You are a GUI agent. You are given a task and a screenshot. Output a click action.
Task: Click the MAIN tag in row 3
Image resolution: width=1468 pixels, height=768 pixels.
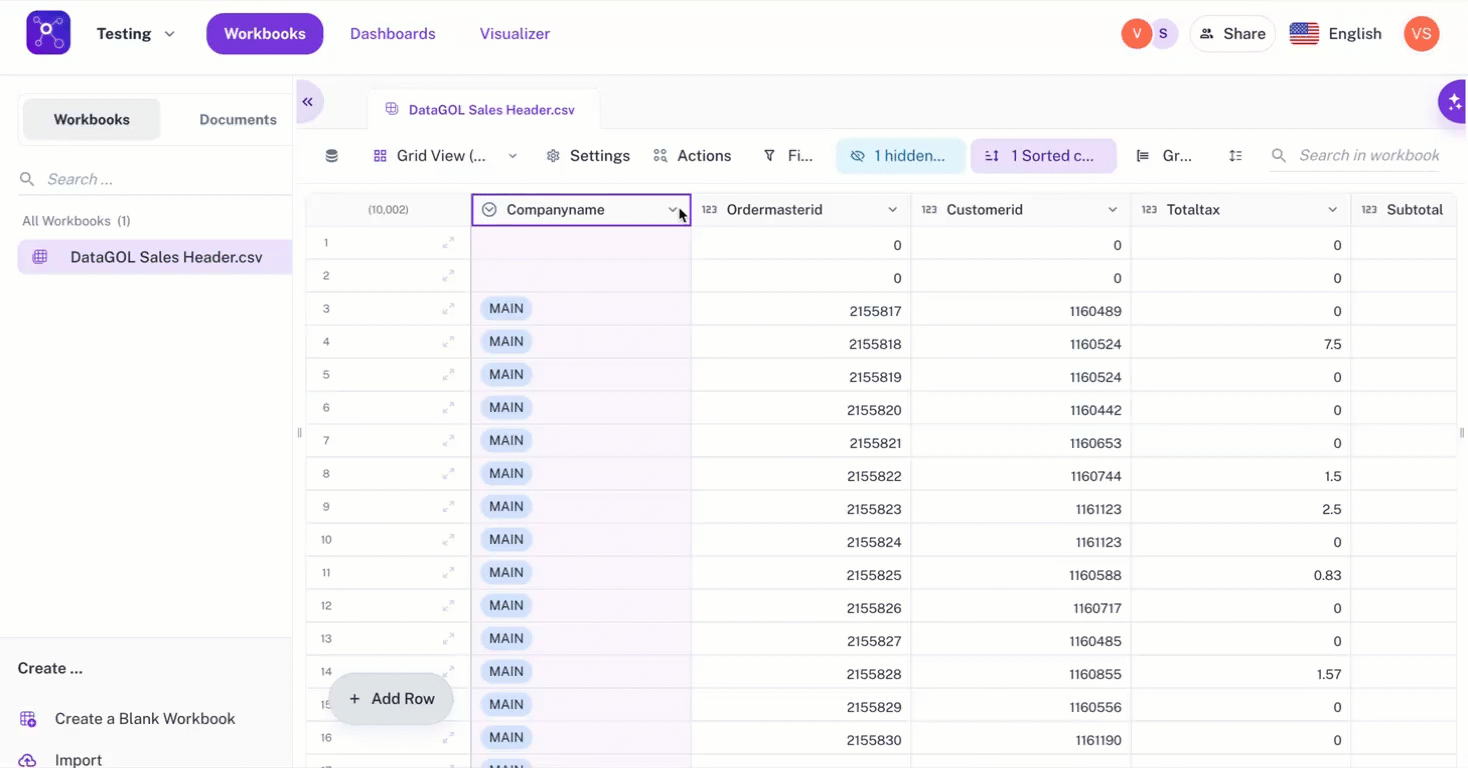506,309
